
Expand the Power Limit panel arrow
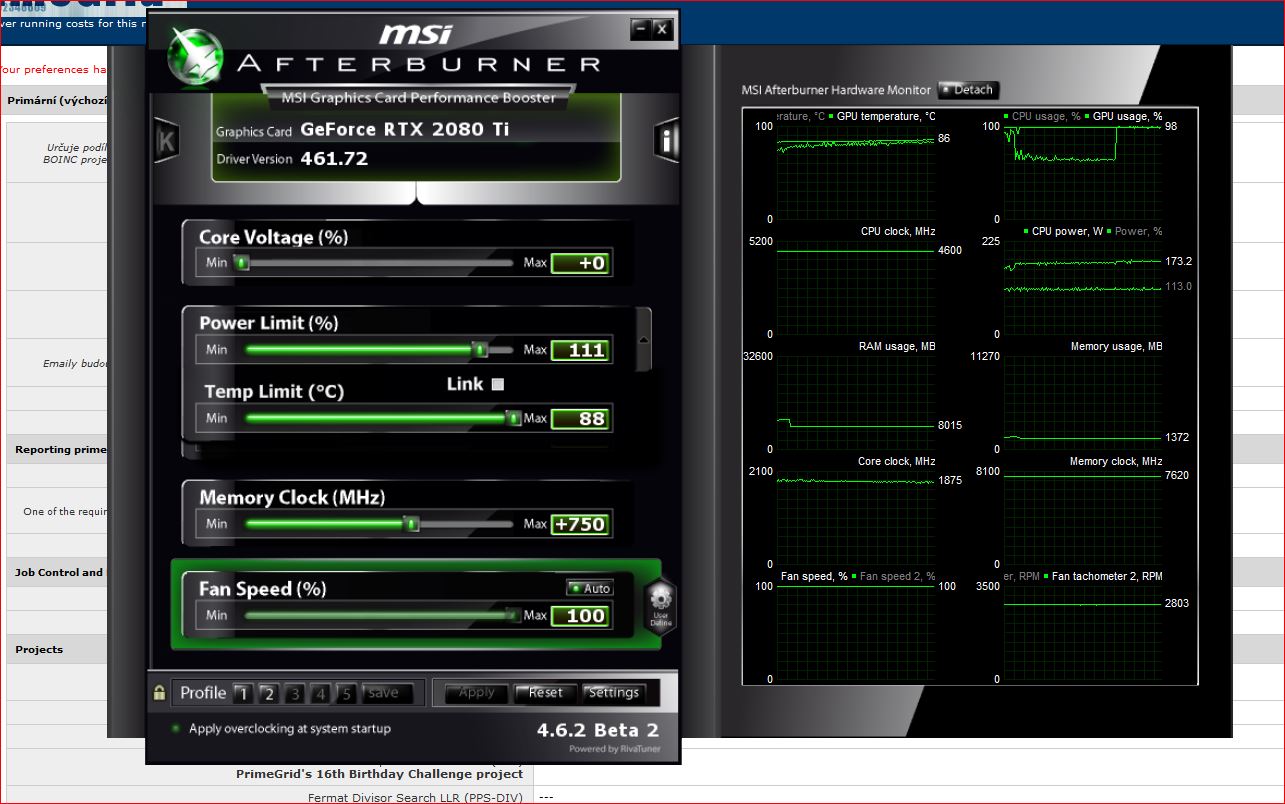[x=643, y=339]
